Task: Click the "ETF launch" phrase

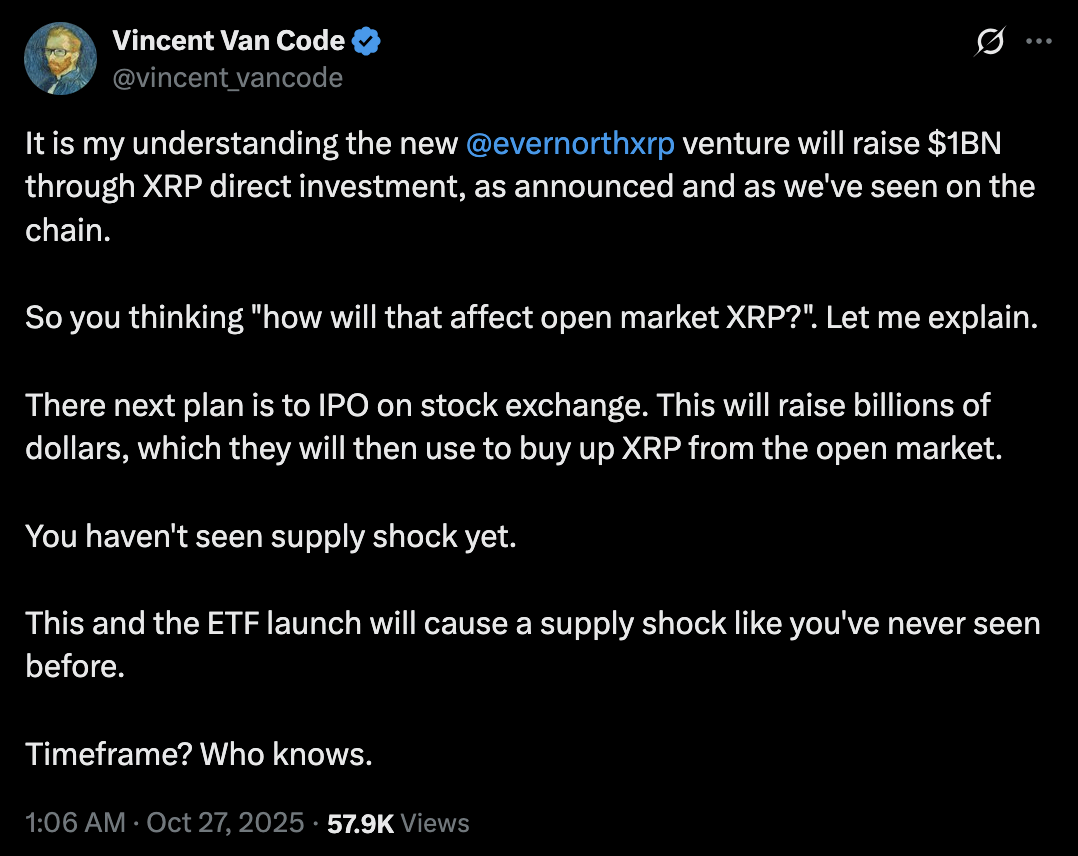Action: tap(266, 624)
